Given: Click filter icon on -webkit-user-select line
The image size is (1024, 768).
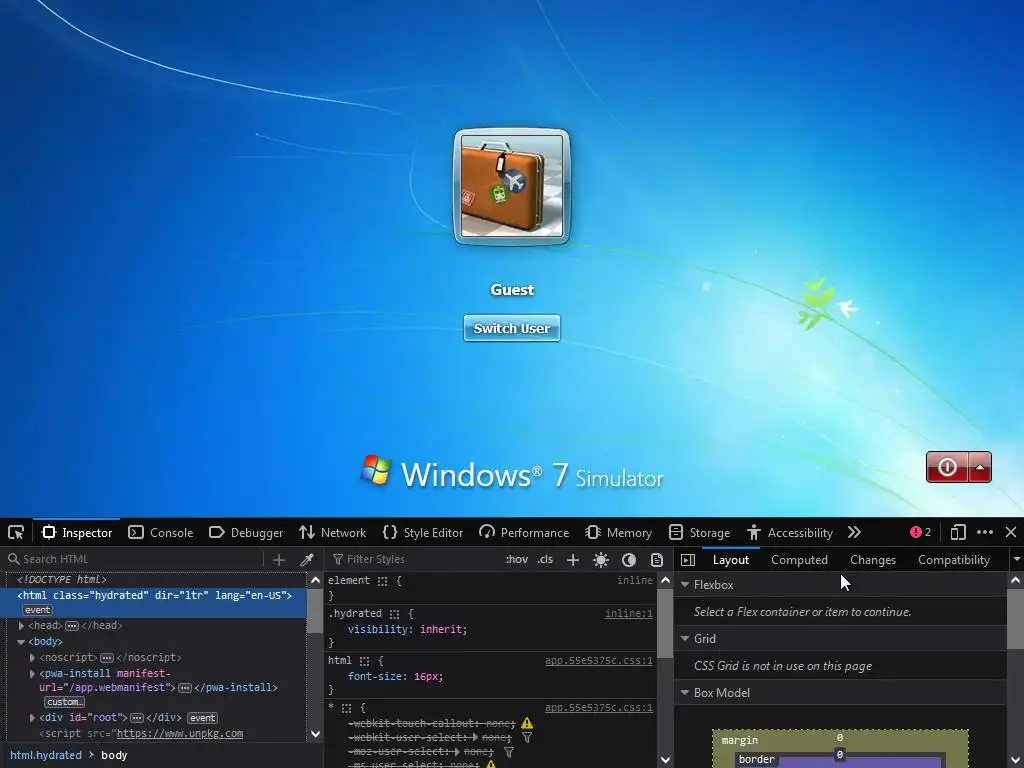Looking at the screenshot, I should coord(527,738).
